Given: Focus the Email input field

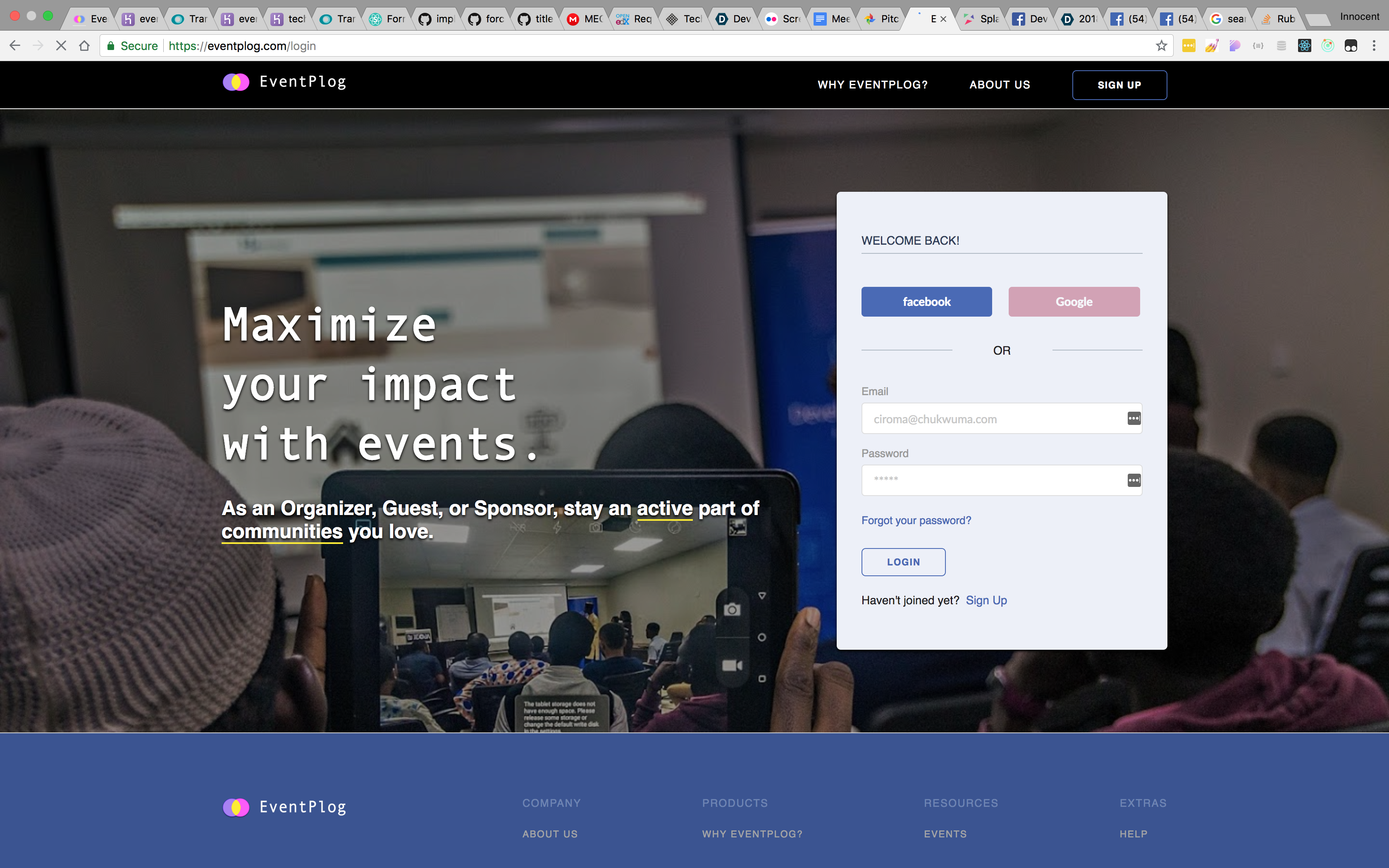Looking at the screenshot, I should (993, 418).
